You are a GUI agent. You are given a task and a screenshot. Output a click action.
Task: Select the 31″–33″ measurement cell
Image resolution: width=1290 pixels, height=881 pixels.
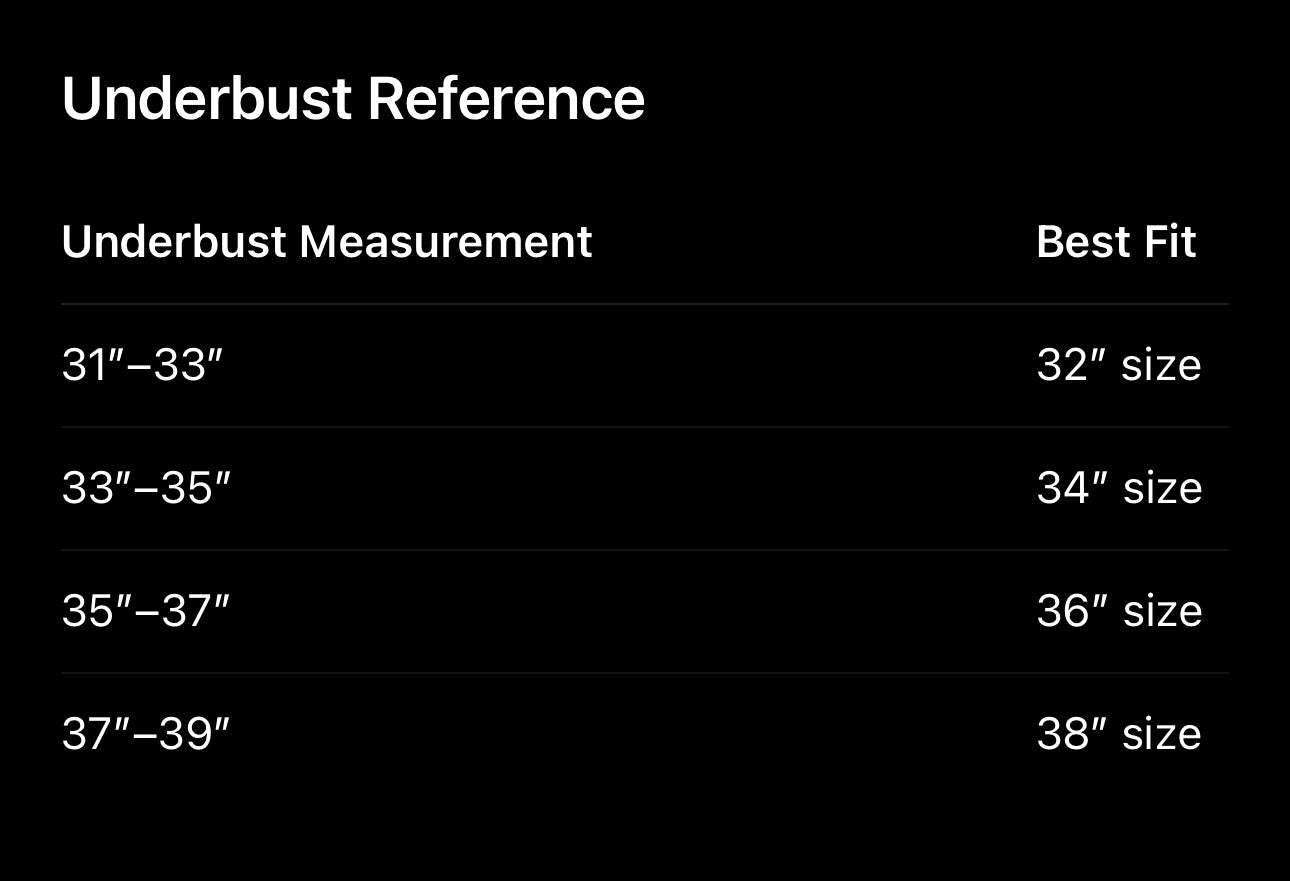(141, 366)
